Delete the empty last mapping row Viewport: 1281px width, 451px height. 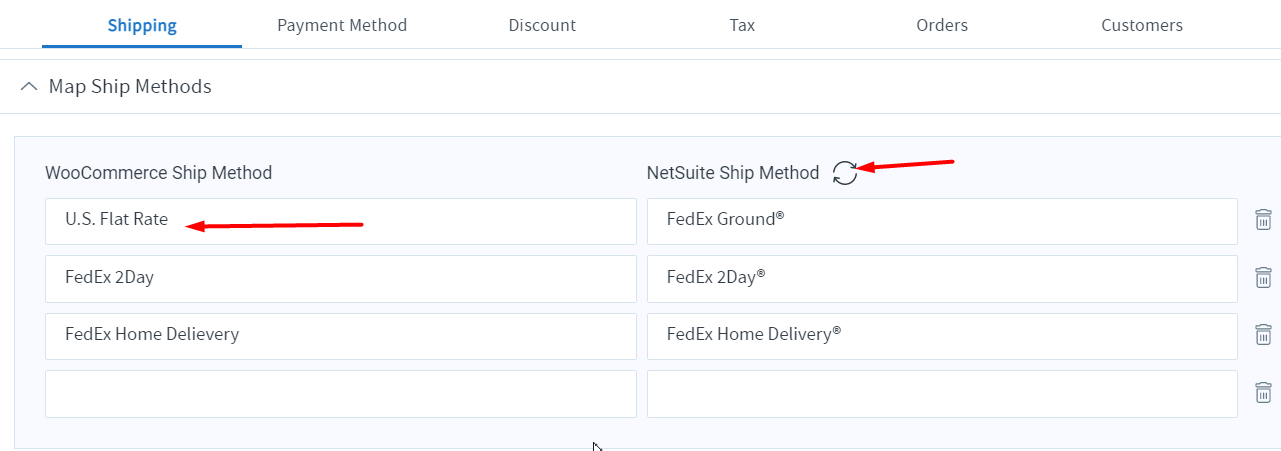click(x=1263, y=393)
